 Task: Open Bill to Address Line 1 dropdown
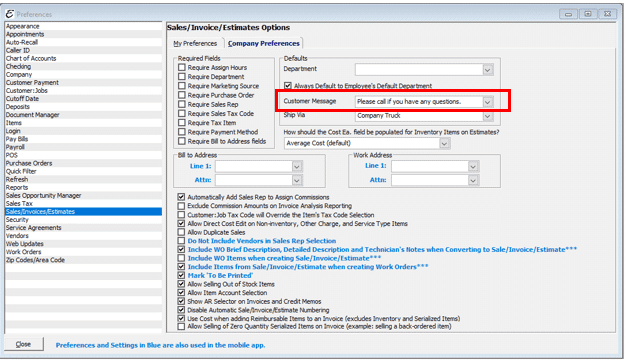tap(297, 166)
